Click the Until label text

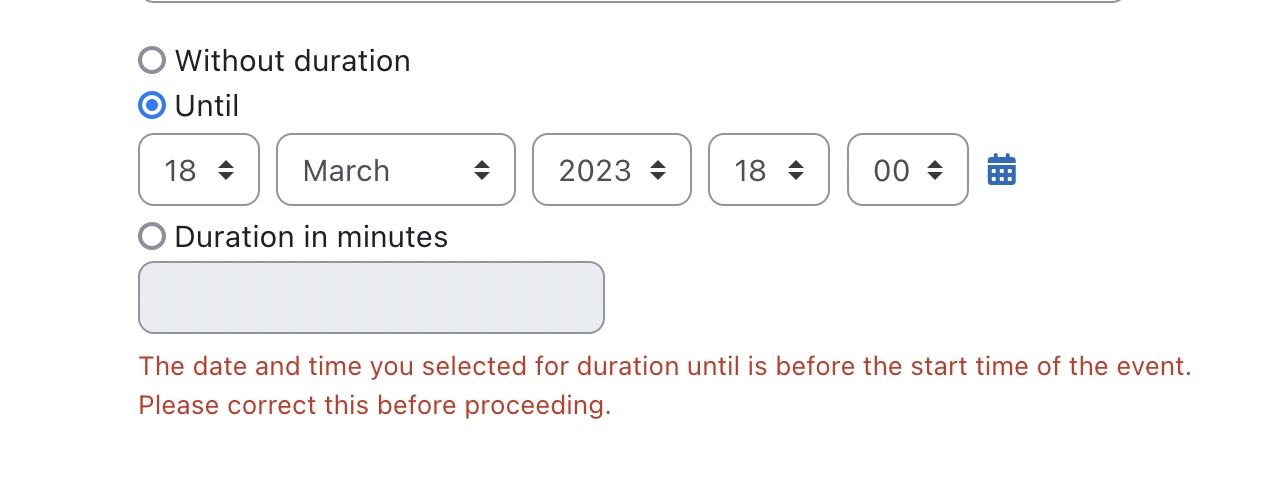(x=207, y=106)
